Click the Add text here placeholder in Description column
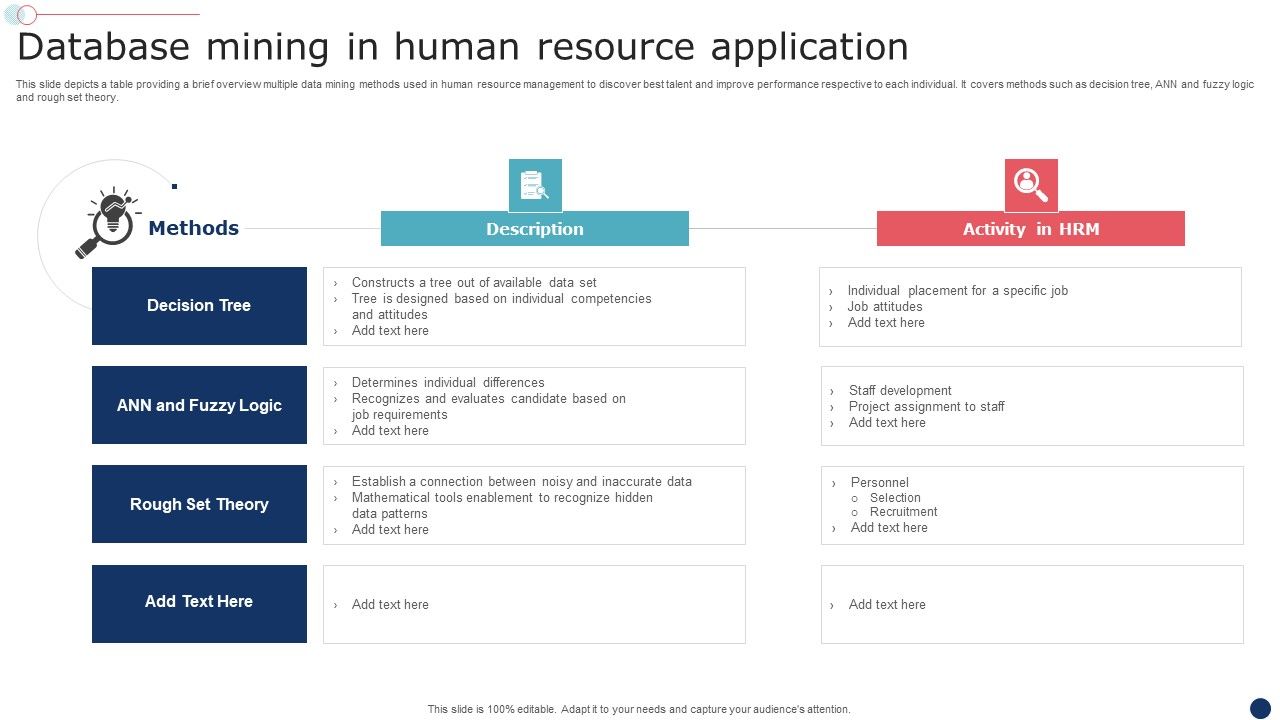Image resolution: width=1280 pixels, height=720 pixels. coord(389,604)
